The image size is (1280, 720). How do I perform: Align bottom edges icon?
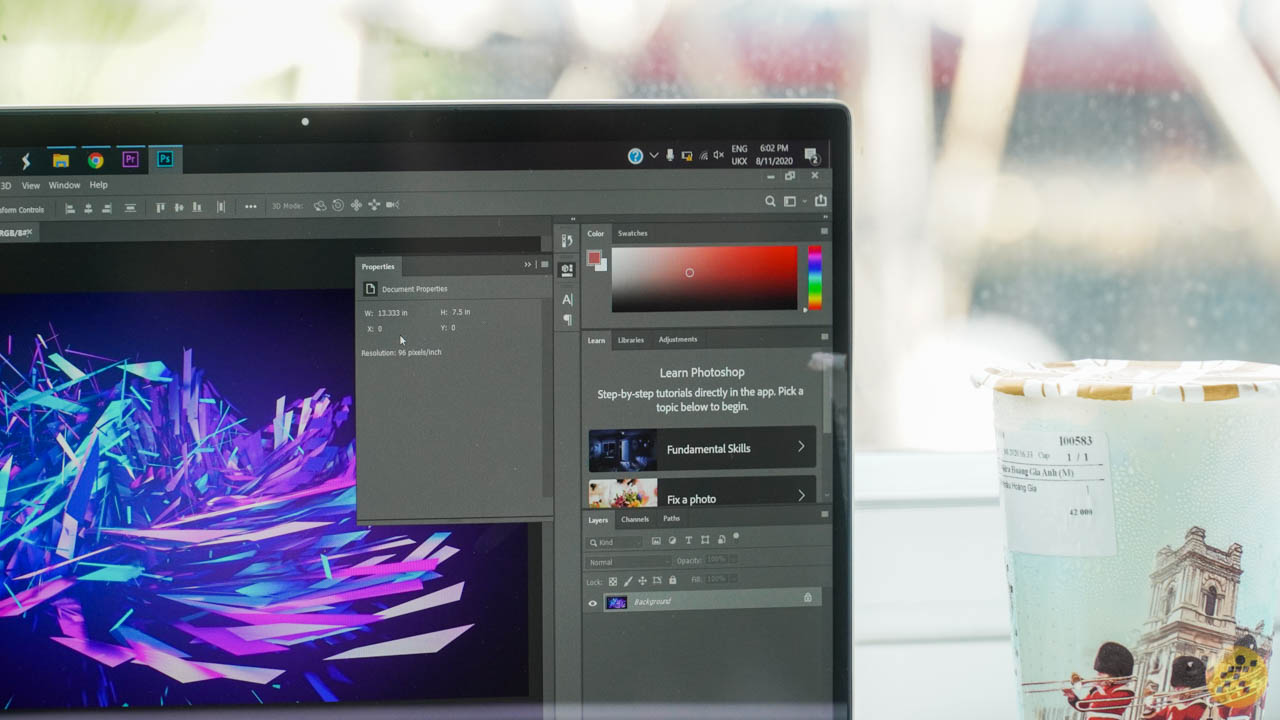click(197, 207)
